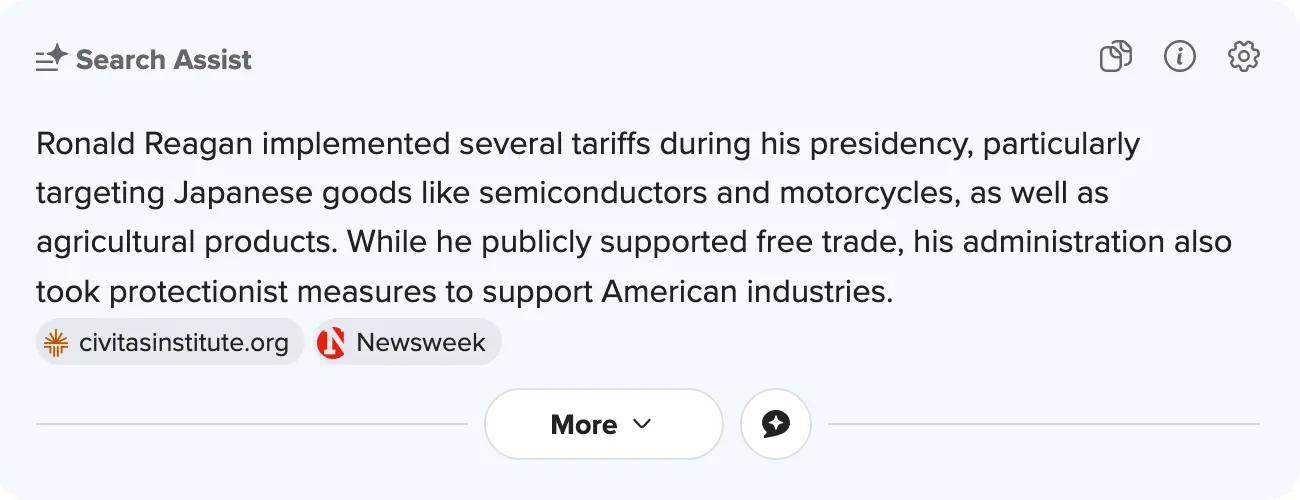
Task: Click the Search Assist sparkle icon
Action: [51, 59]
